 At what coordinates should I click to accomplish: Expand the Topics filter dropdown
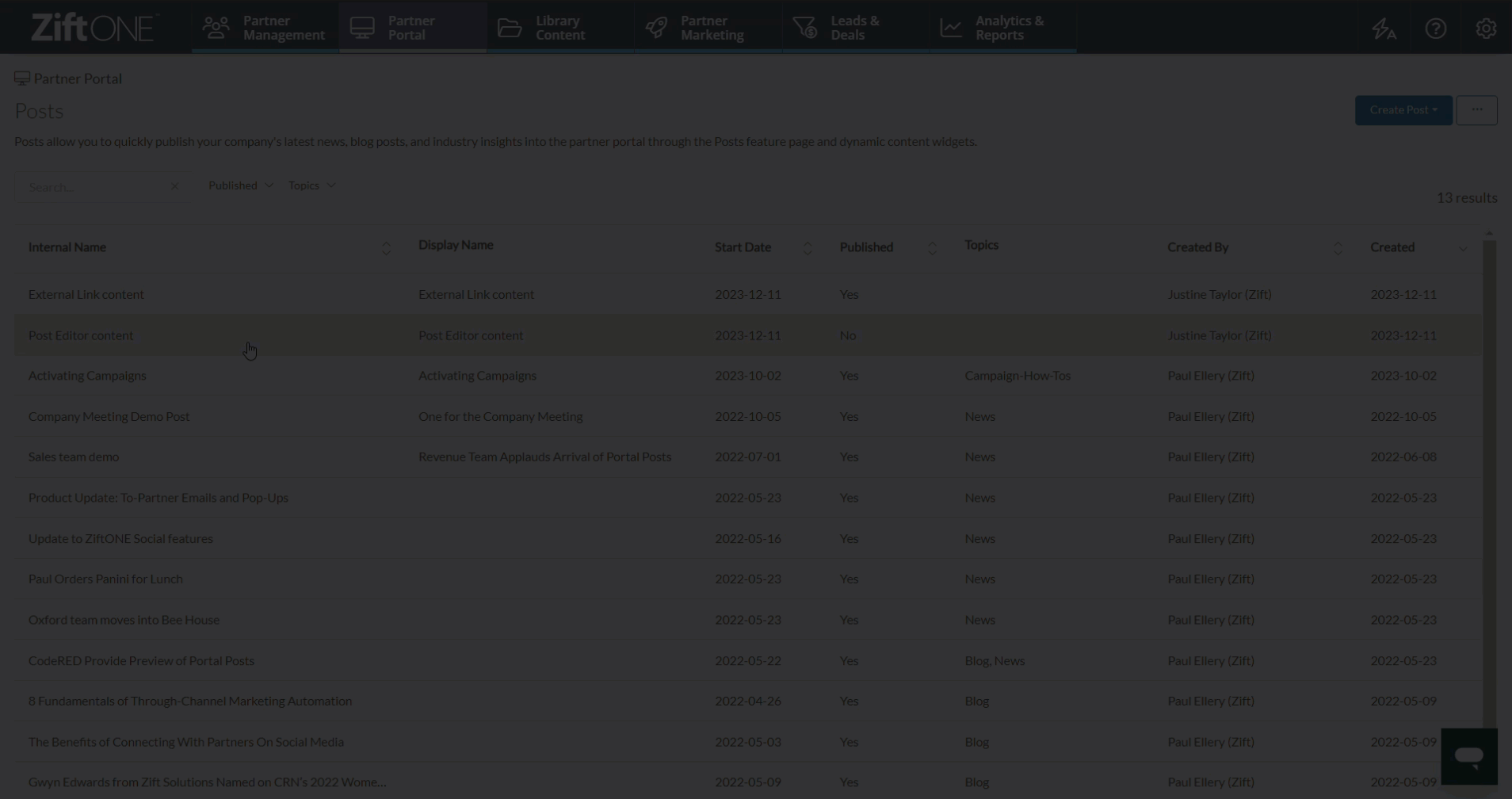click(x=312, y=185)
